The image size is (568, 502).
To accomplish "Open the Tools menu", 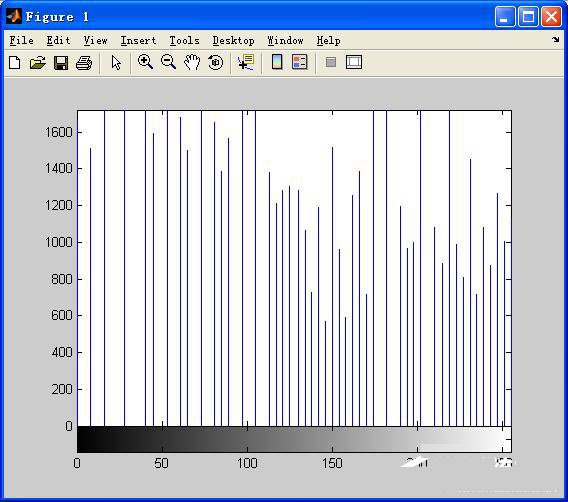I will [x=184, y=41].
